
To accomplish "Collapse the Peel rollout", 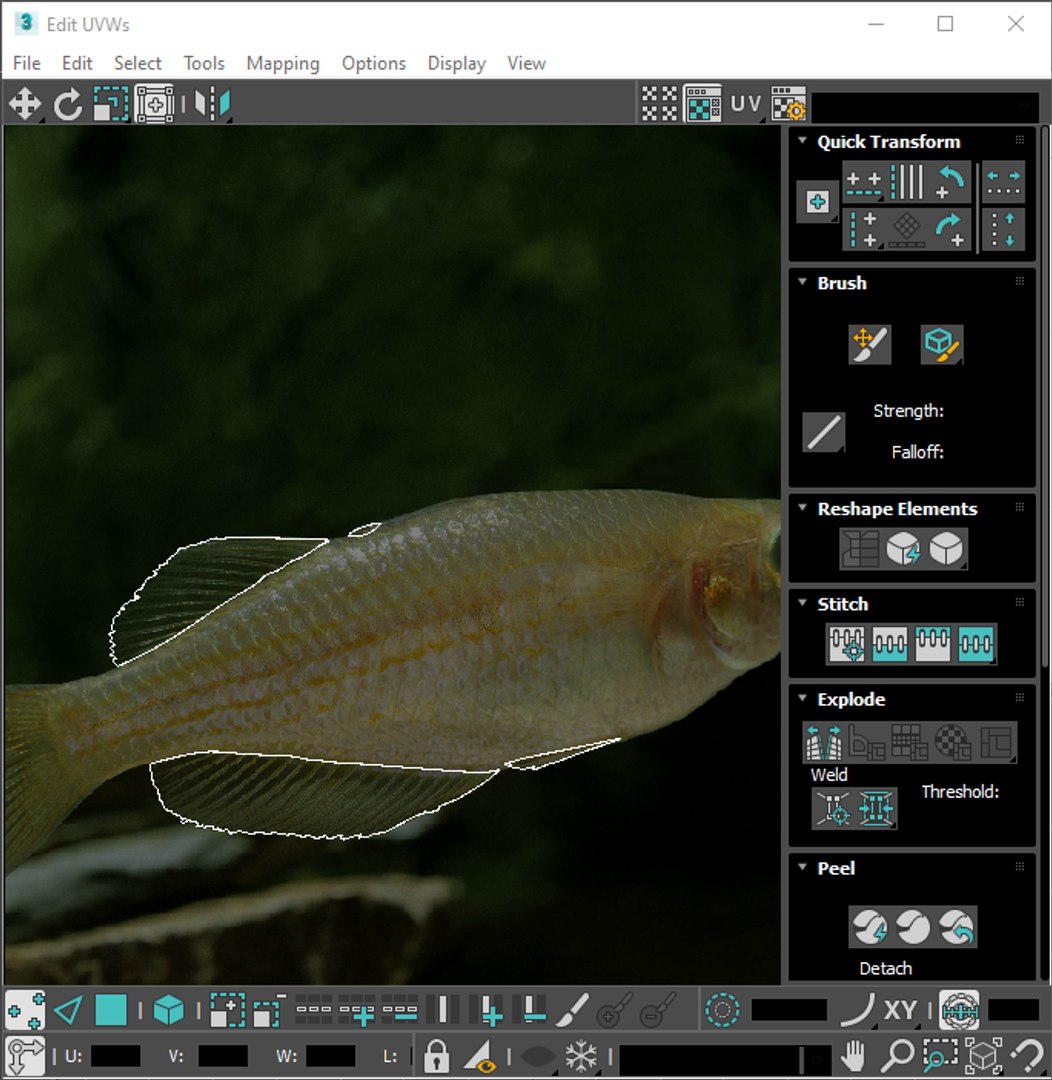I will click(802, 867).
